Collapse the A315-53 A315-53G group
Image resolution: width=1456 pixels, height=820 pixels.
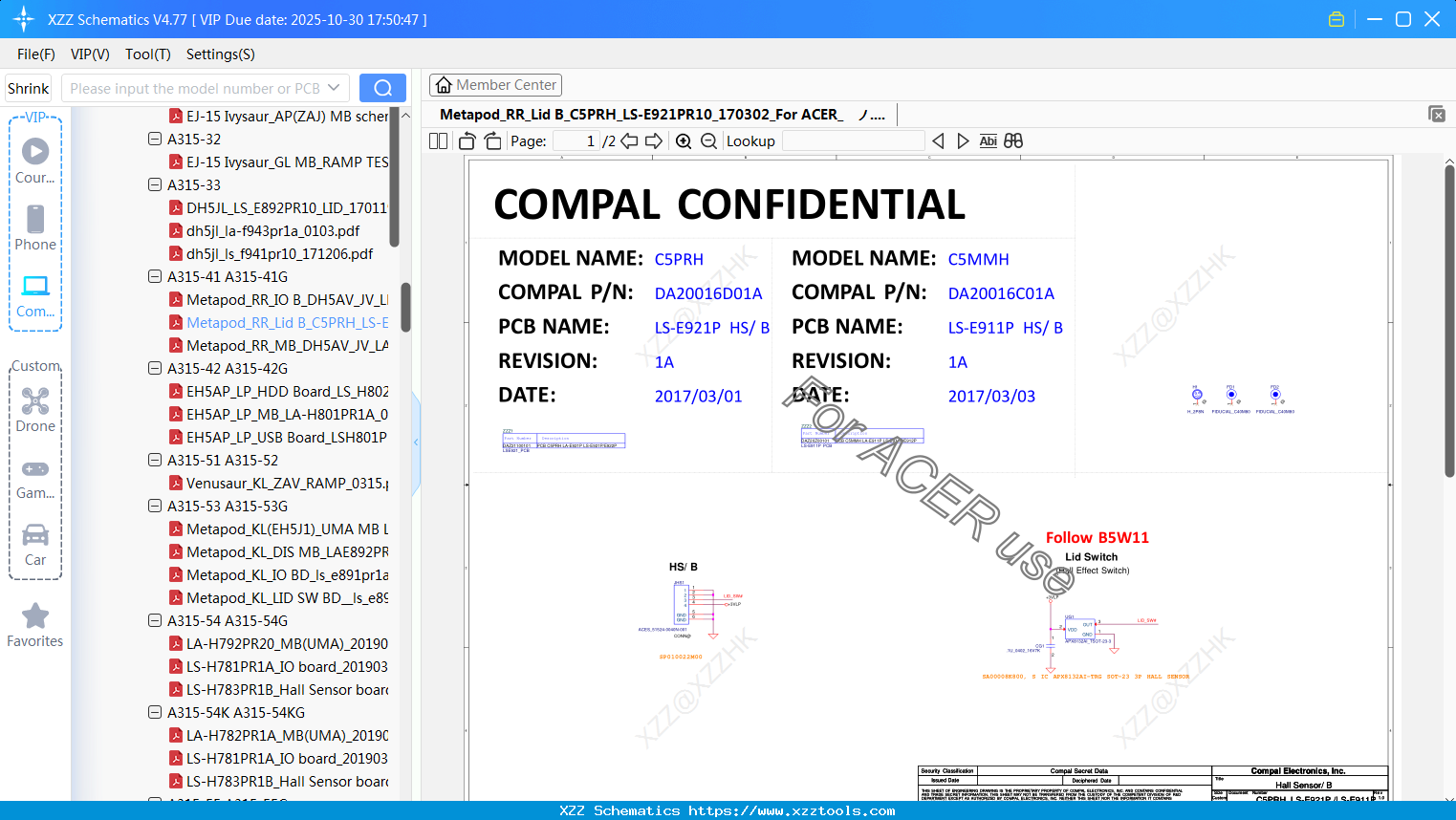[x=155, y=507]
